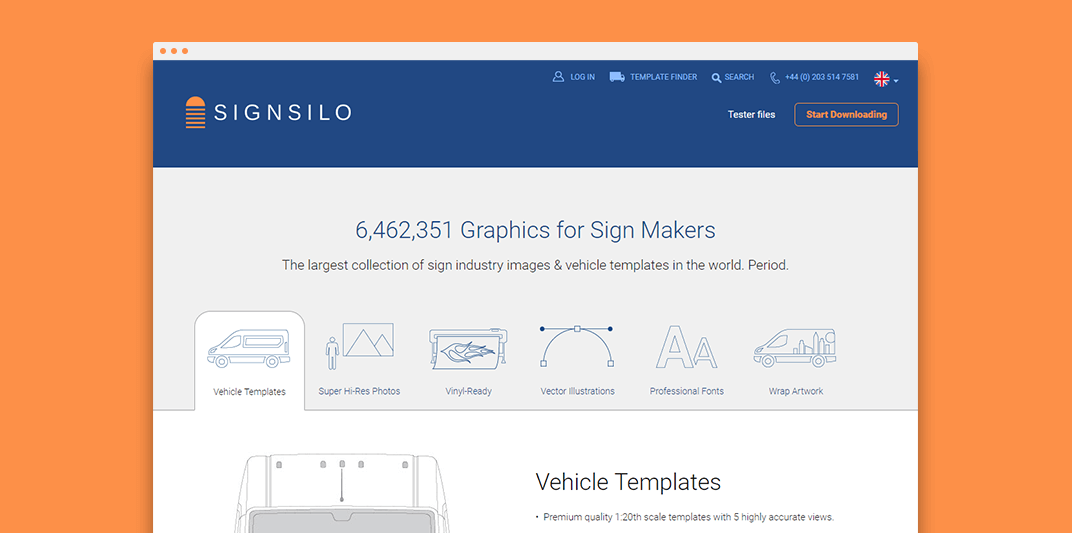Switch to the Wrap Artwork tab
Screen dimensions: 1072x533
796,392
